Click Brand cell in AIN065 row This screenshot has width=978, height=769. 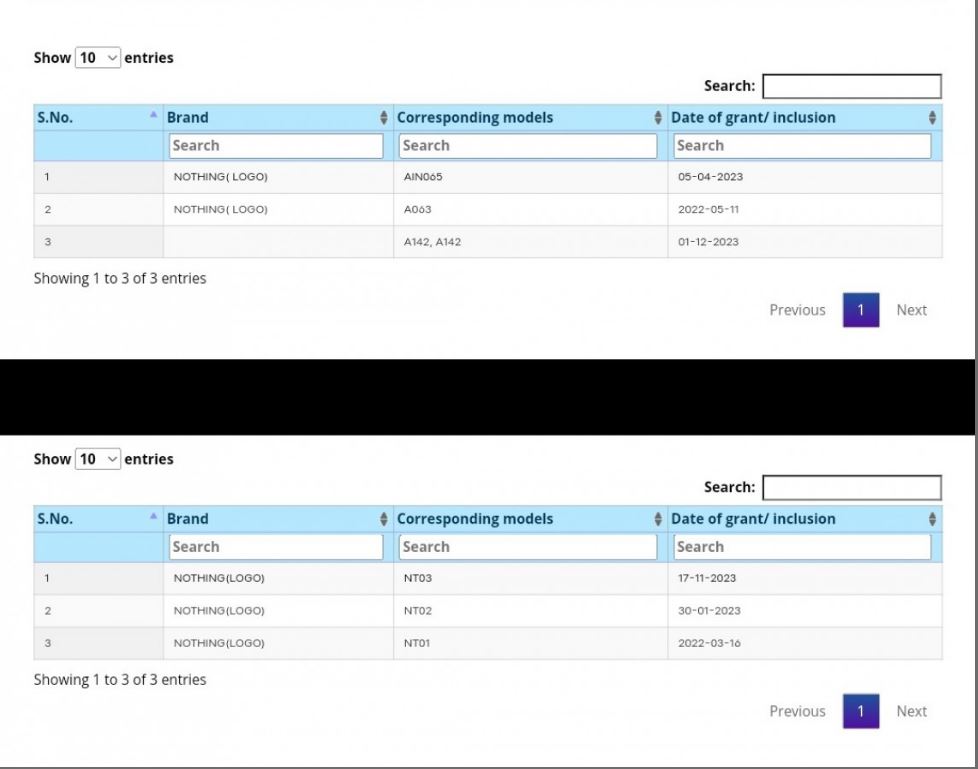click(278, 177)
